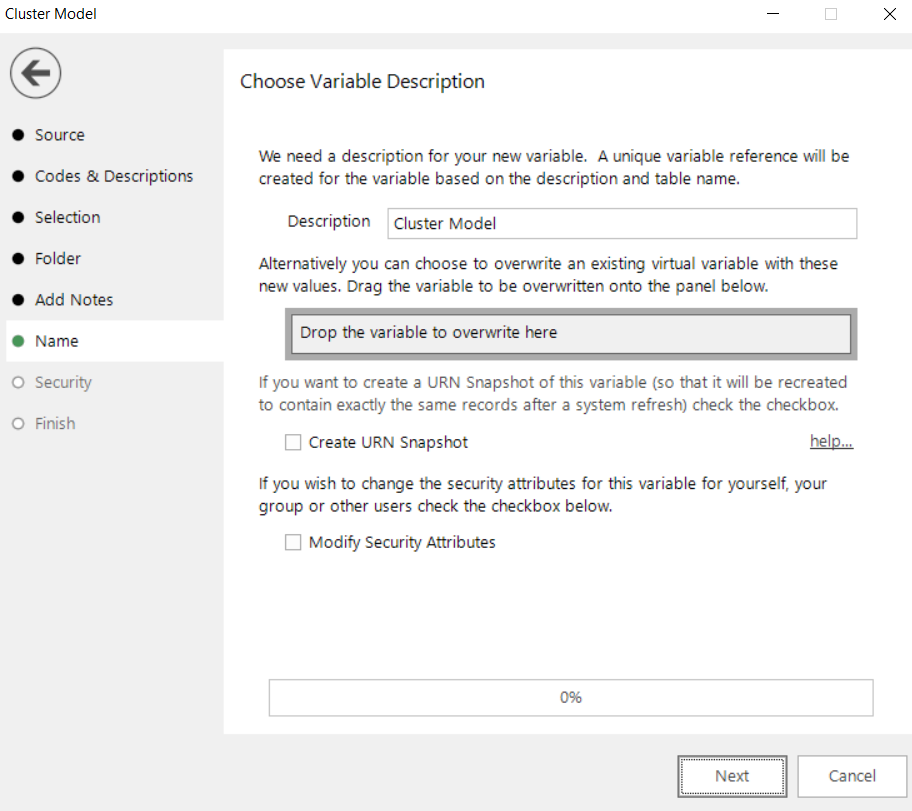The width and height of the screenshot is (912, 811).
Task: Go back with the circular arrow icon
Action: point(35,73)
